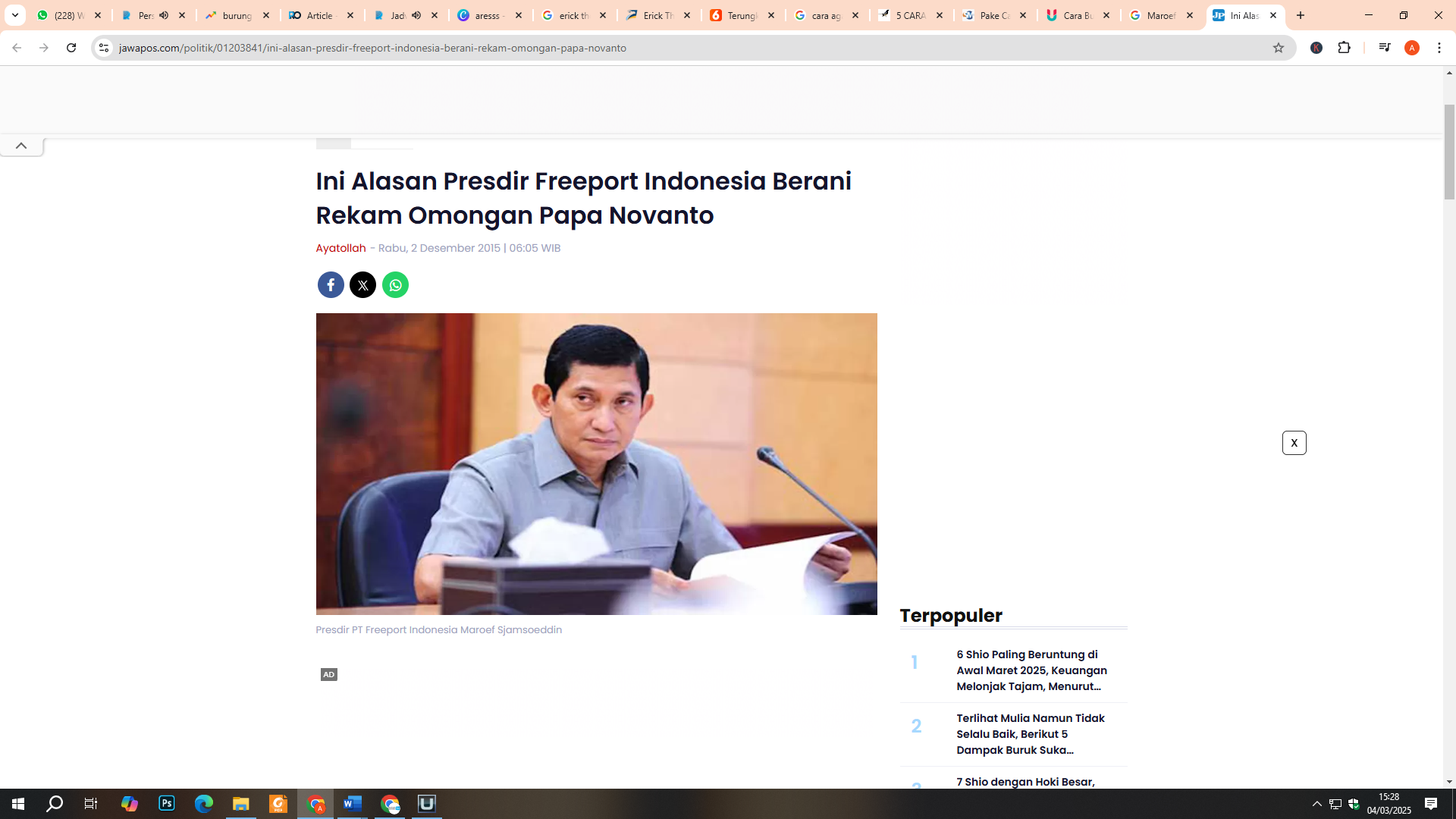Image resolution: width=1456 pixels, height=819 pixels.
Task: Switch to the 'aresss' tab
Action: 490,15
